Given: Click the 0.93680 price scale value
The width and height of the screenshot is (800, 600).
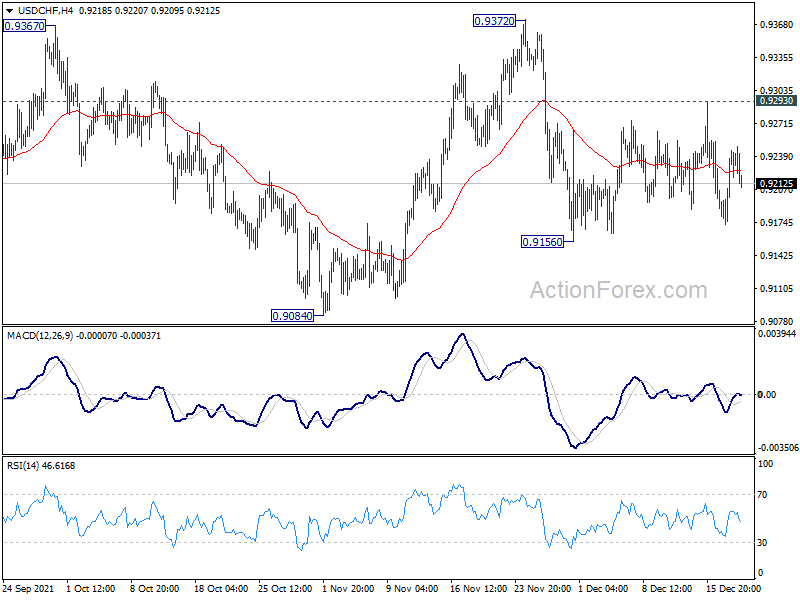Looking at the screenshot, I should [x=777, y=24].
